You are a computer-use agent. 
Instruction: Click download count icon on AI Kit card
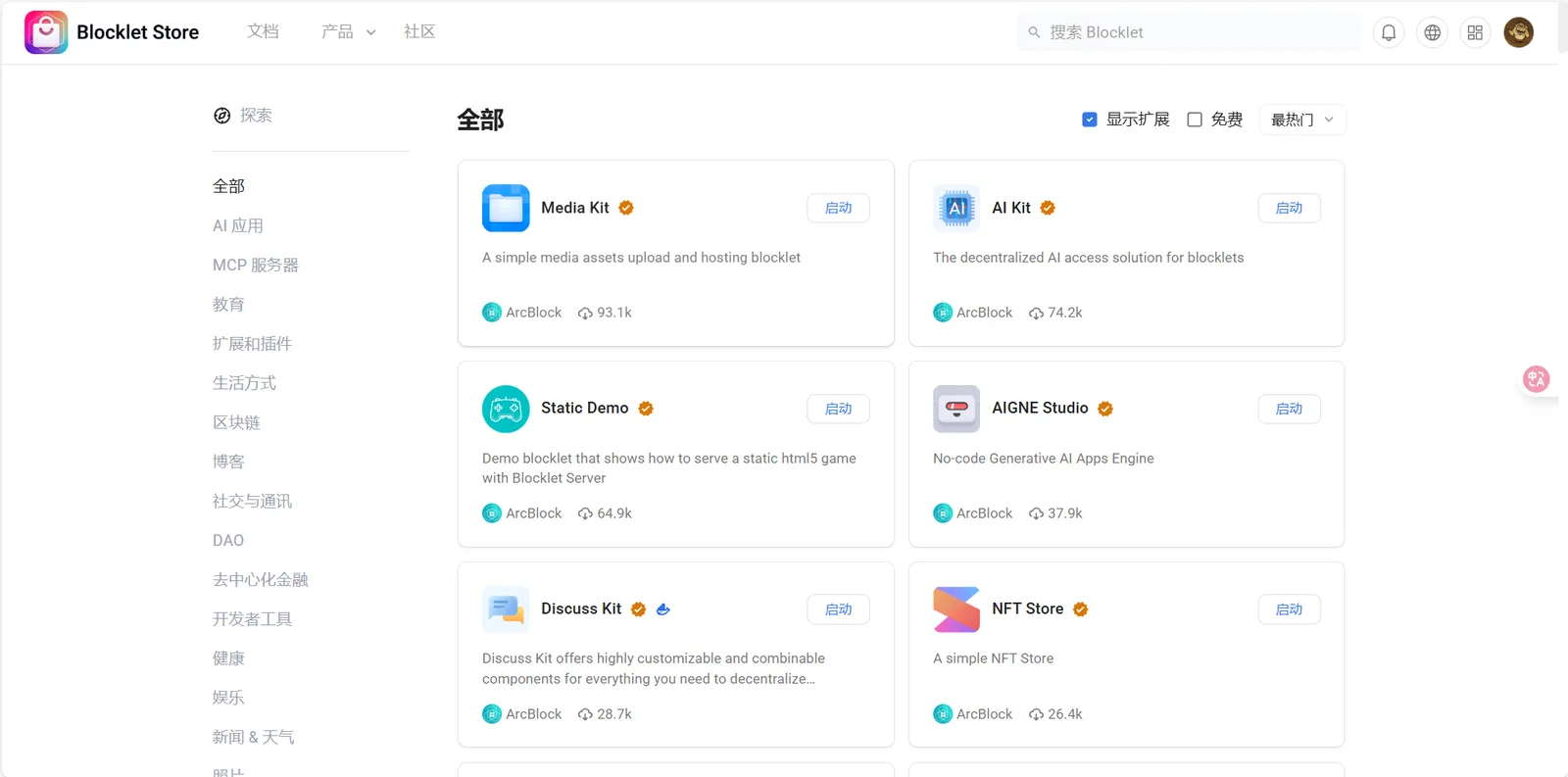[x=1036, y=314]
